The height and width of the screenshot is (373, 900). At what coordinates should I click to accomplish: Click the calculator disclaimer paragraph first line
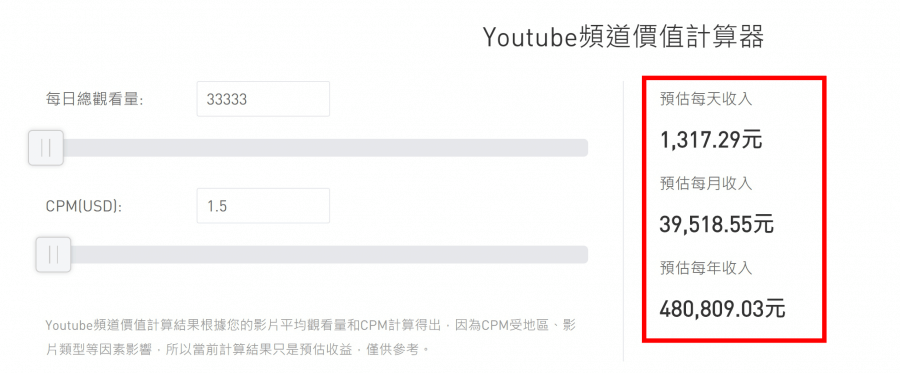tap(311, 326)
